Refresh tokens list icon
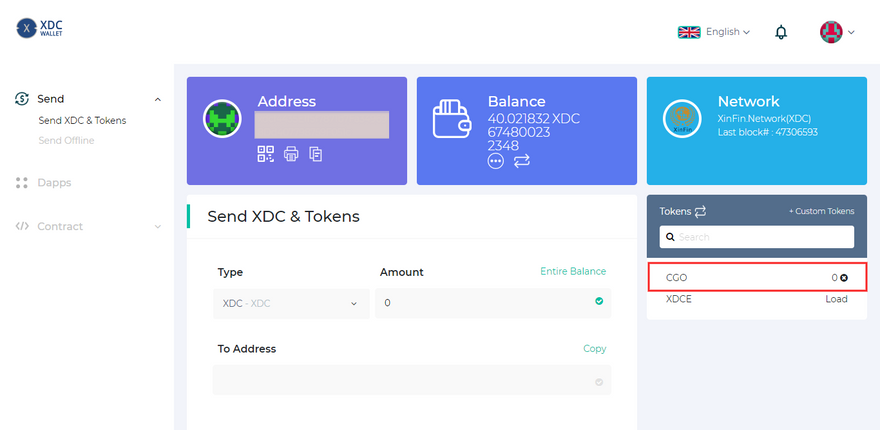Image resolution: width=880 pixels, height=430 pixels. pos(700,211)
